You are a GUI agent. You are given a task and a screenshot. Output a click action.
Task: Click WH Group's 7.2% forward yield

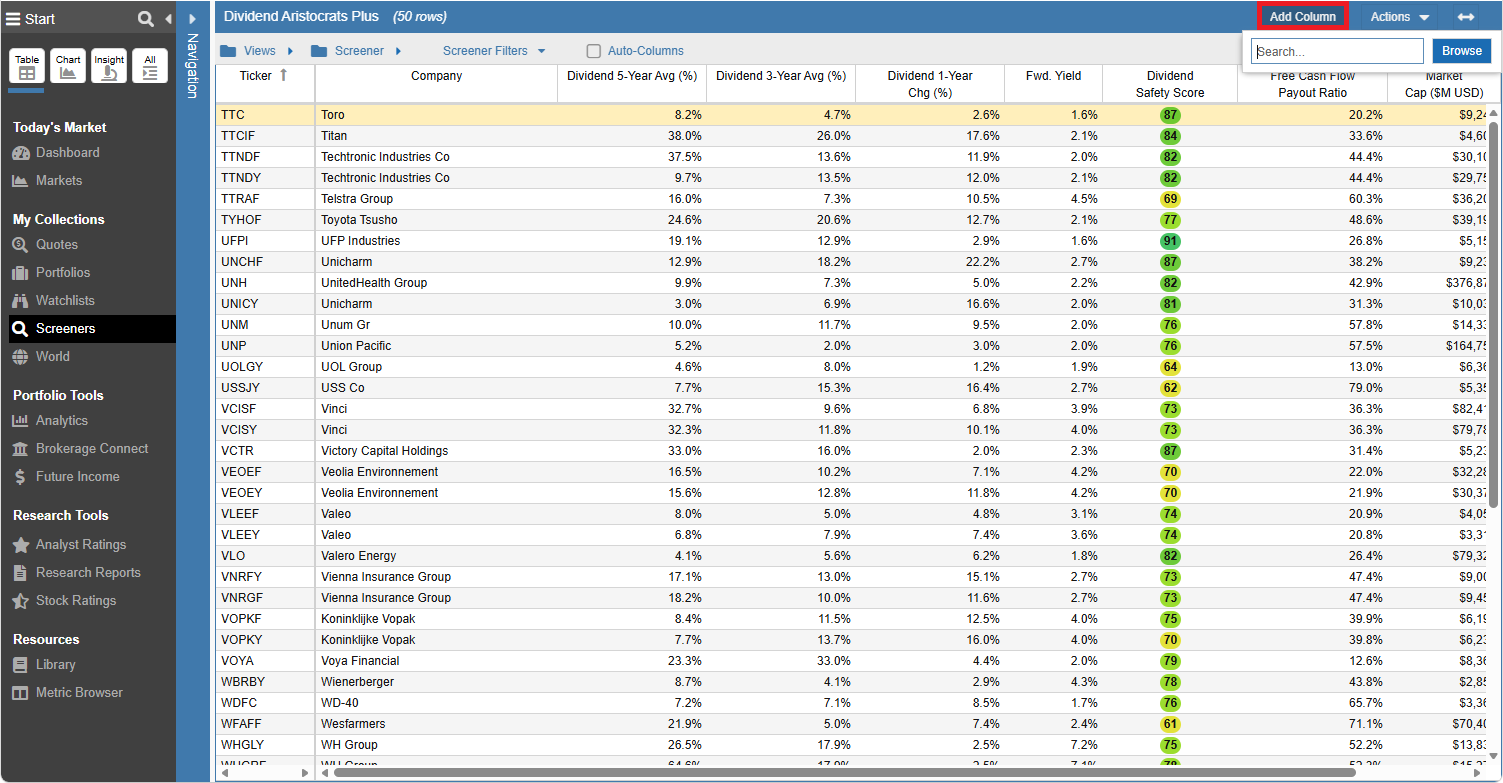1053,745
